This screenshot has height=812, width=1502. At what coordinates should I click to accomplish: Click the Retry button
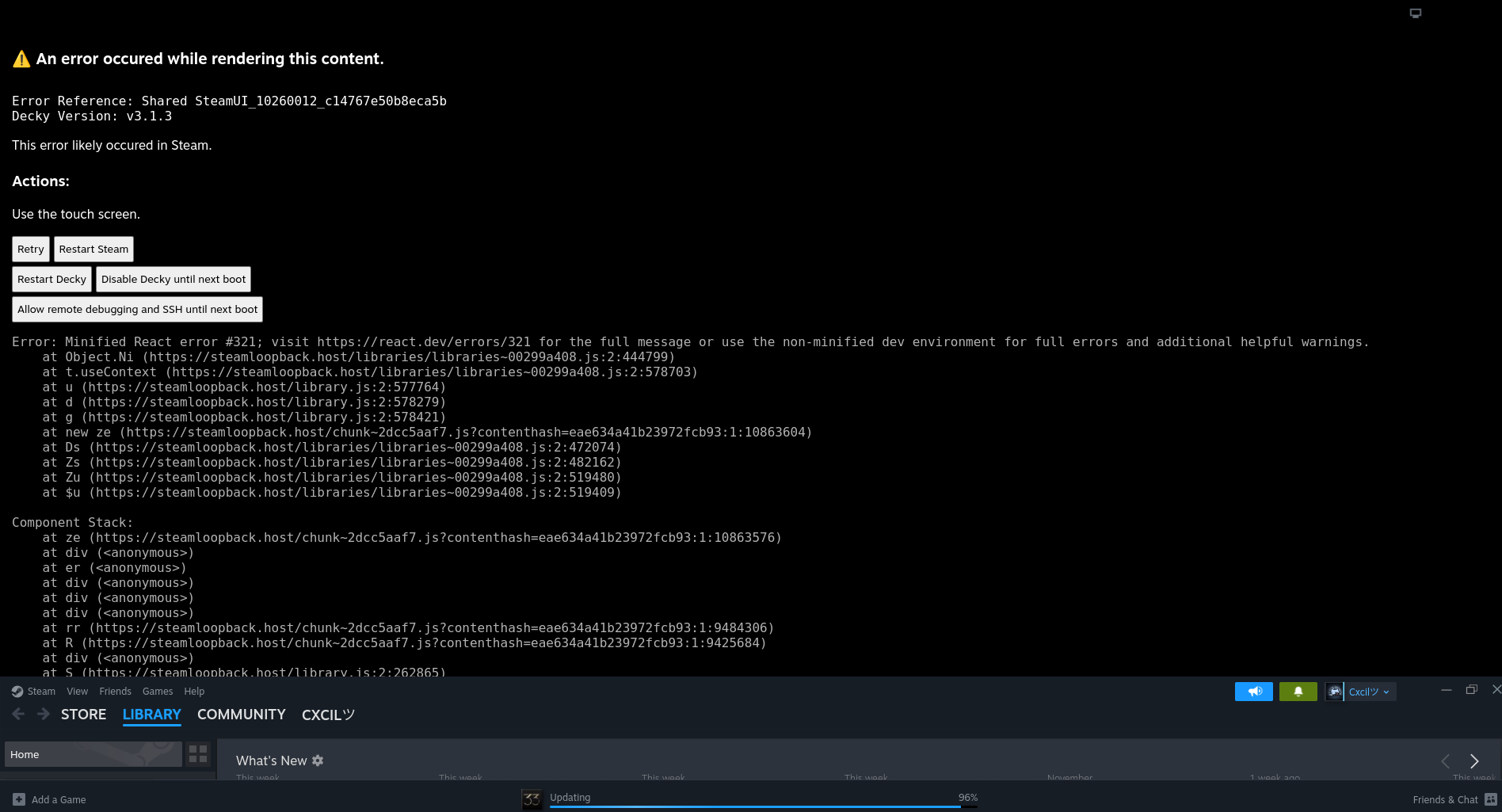pos(31,249)
